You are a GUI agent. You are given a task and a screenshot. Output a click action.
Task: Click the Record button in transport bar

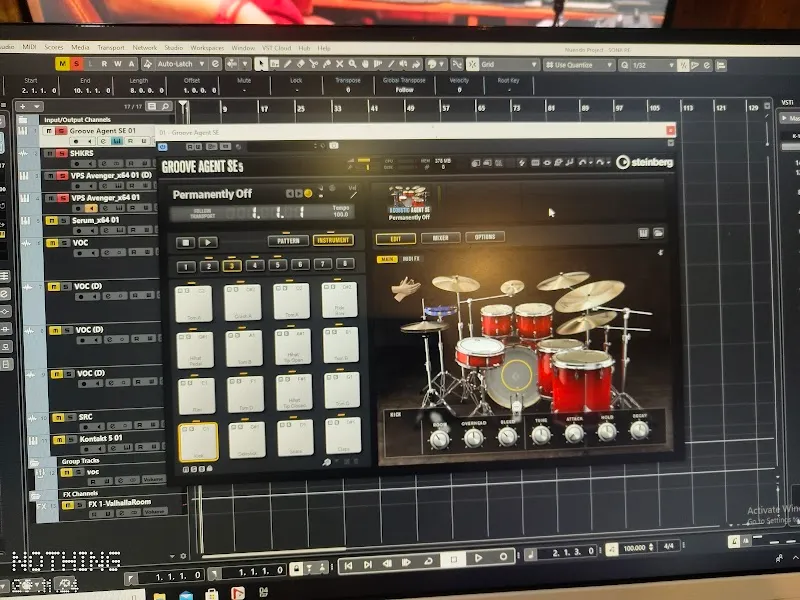503,557
